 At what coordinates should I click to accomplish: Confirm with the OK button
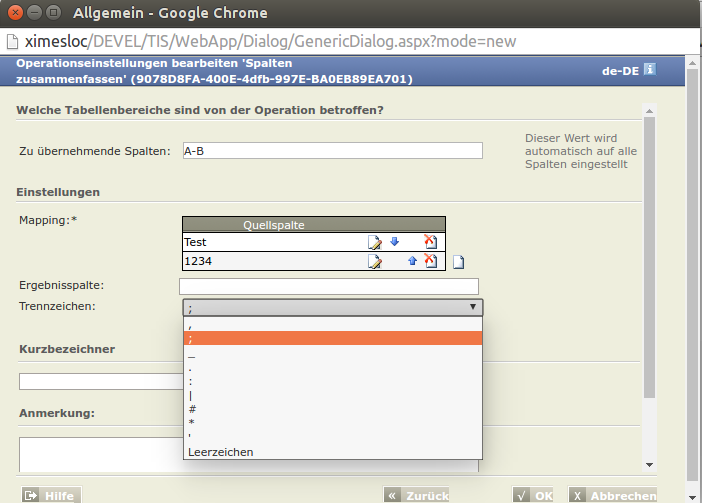tap(533, 495)
